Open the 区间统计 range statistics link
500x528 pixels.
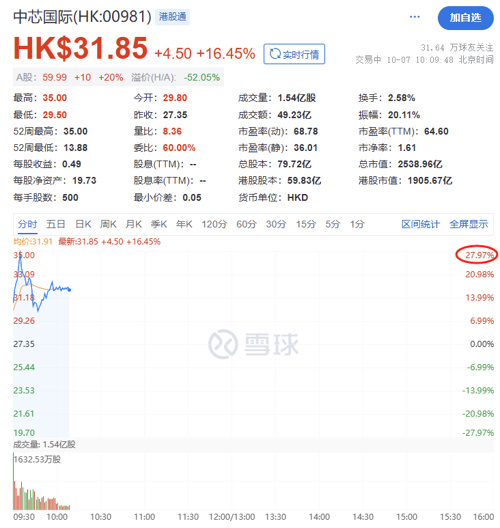pyautogui.click(x=421, y=224)
